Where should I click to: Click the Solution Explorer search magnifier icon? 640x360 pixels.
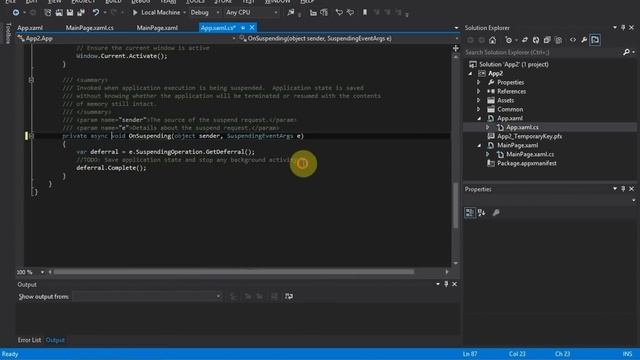tap(627, 52)
